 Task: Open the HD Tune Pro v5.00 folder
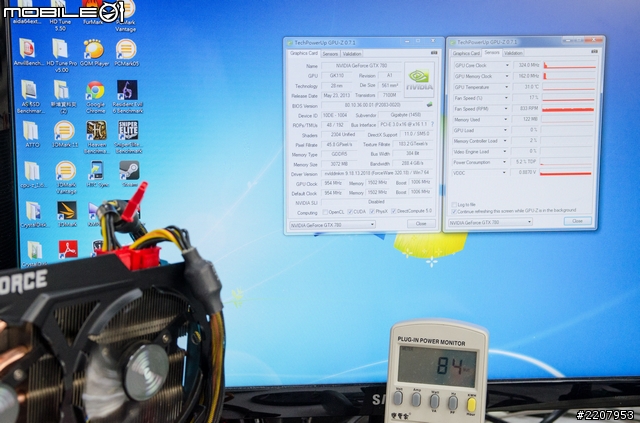point(61,55)
